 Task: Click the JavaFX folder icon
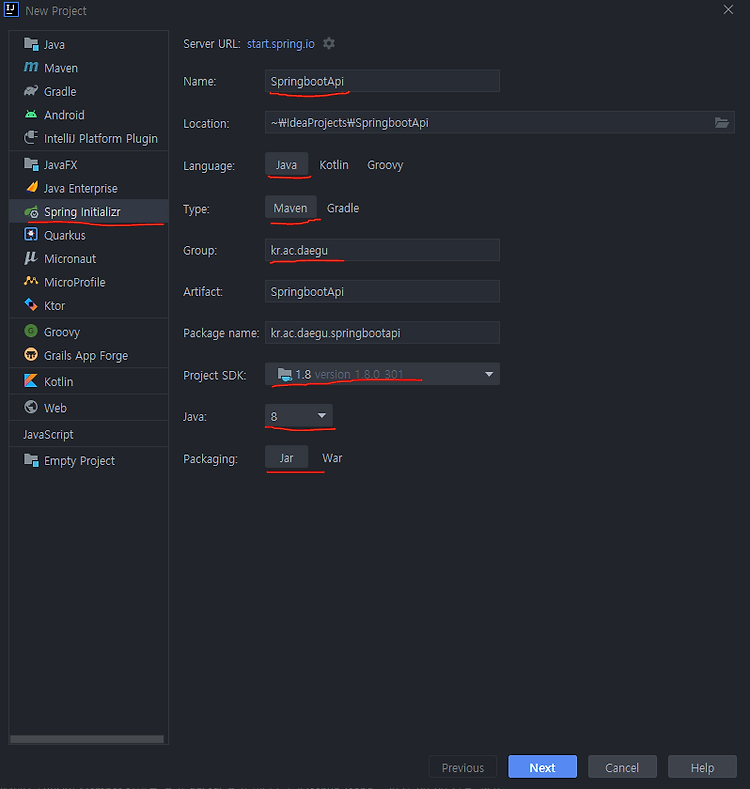(x=31, y=164)
